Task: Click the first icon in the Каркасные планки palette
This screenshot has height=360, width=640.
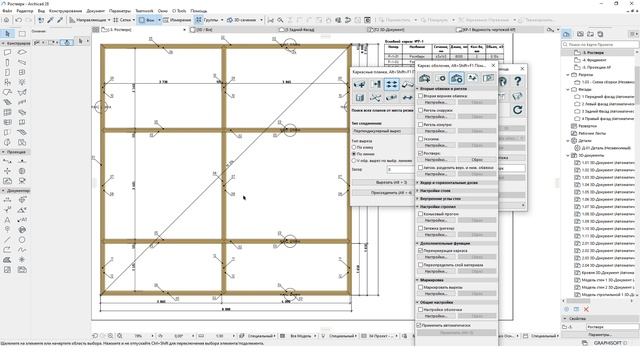Action: tap(360, 84)
